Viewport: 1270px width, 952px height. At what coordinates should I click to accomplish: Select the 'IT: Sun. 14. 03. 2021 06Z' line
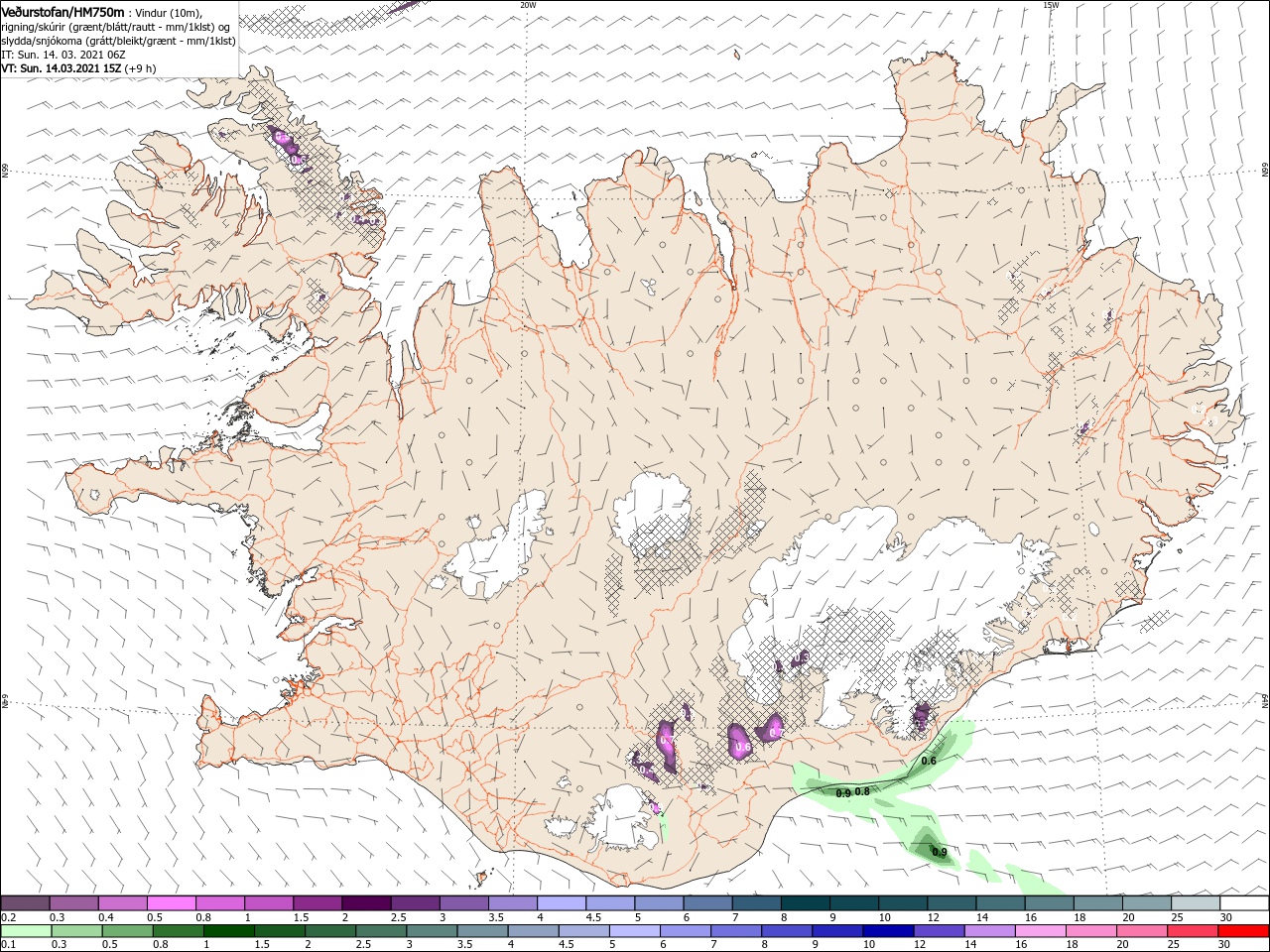tap(63, 55)
